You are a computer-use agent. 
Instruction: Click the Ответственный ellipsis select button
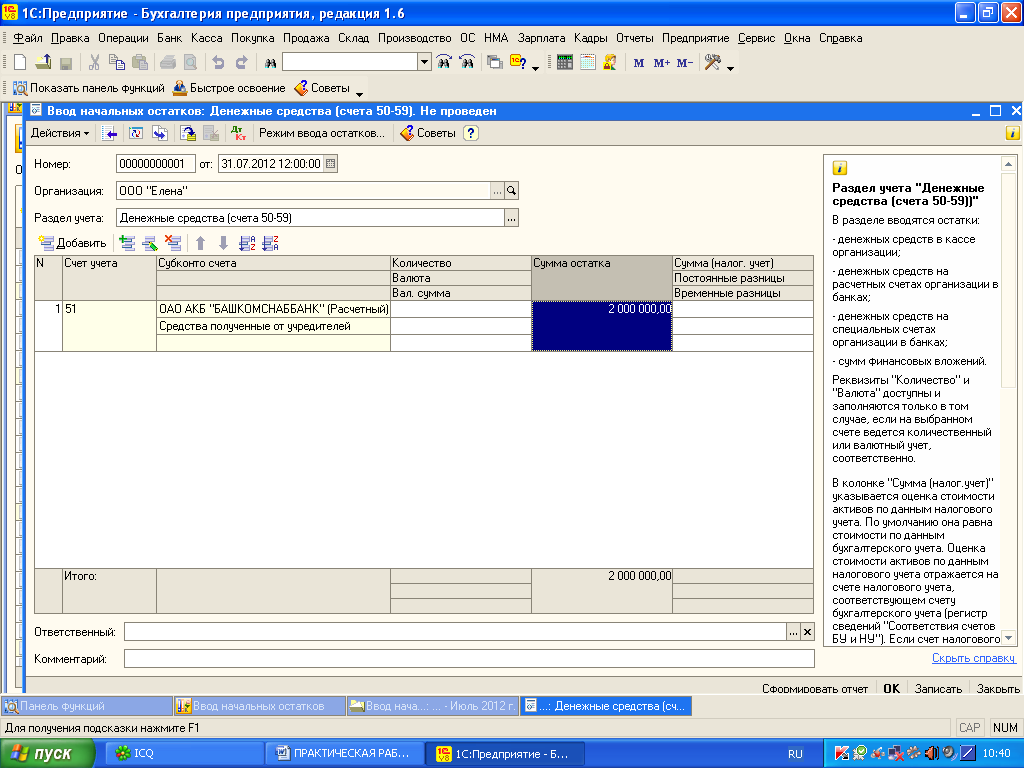793,632
